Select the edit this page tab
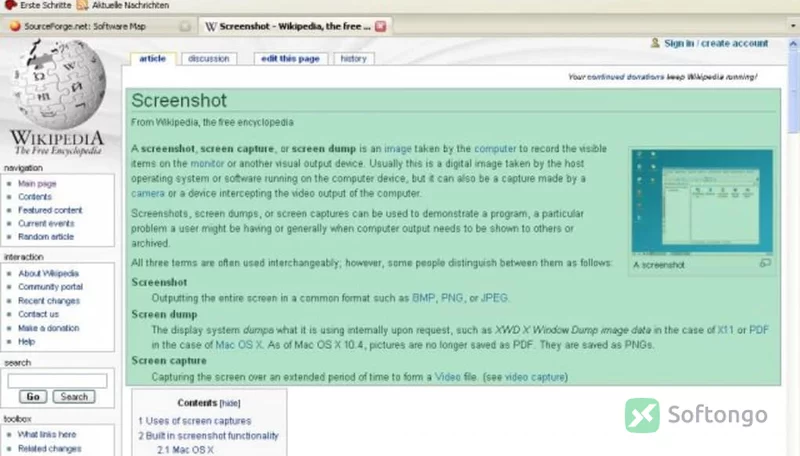The image size is (800, 456). pos(290,59)
